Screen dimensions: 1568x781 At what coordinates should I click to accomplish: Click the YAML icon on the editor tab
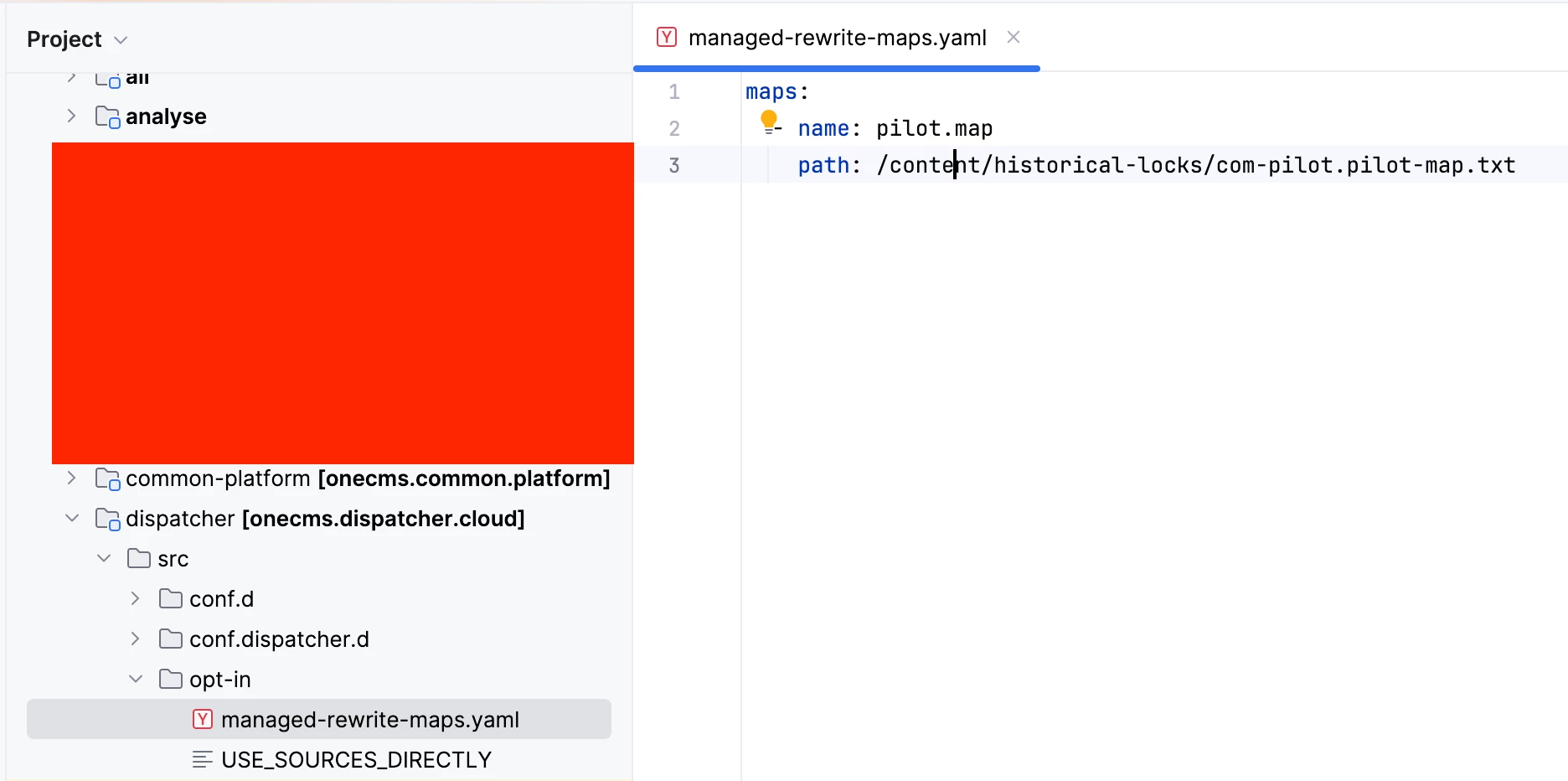coord(667,37)
